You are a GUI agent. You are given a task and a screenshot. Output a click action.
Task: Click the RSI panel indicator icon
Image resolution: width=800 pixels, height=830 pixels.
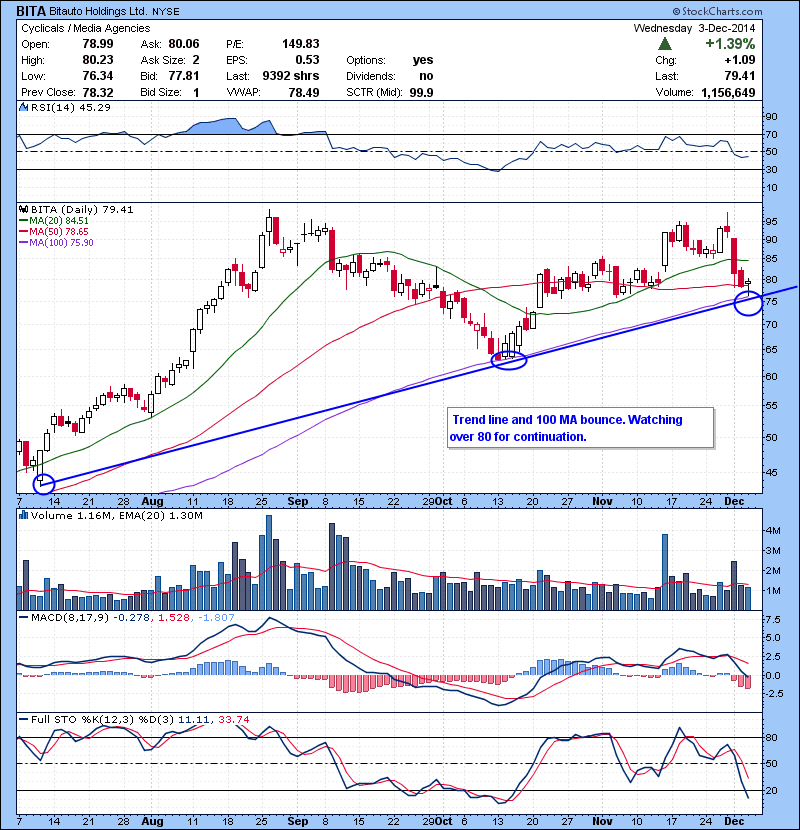(23, 107)
